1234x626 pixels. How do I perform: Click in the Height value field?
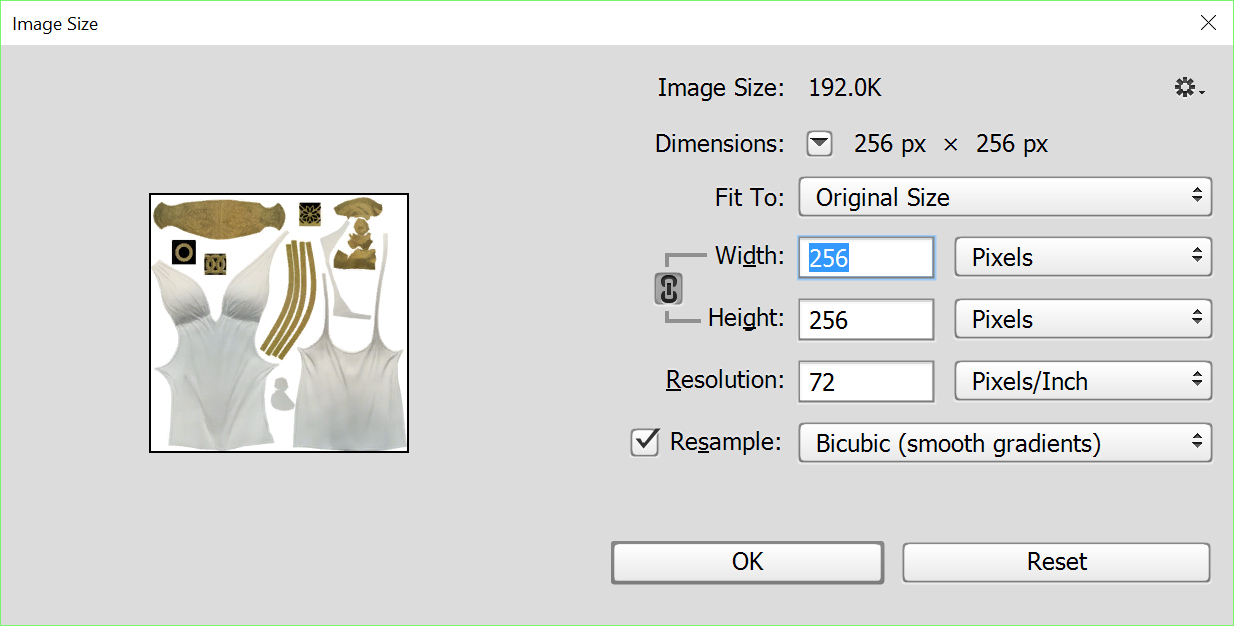click(866, 320)
